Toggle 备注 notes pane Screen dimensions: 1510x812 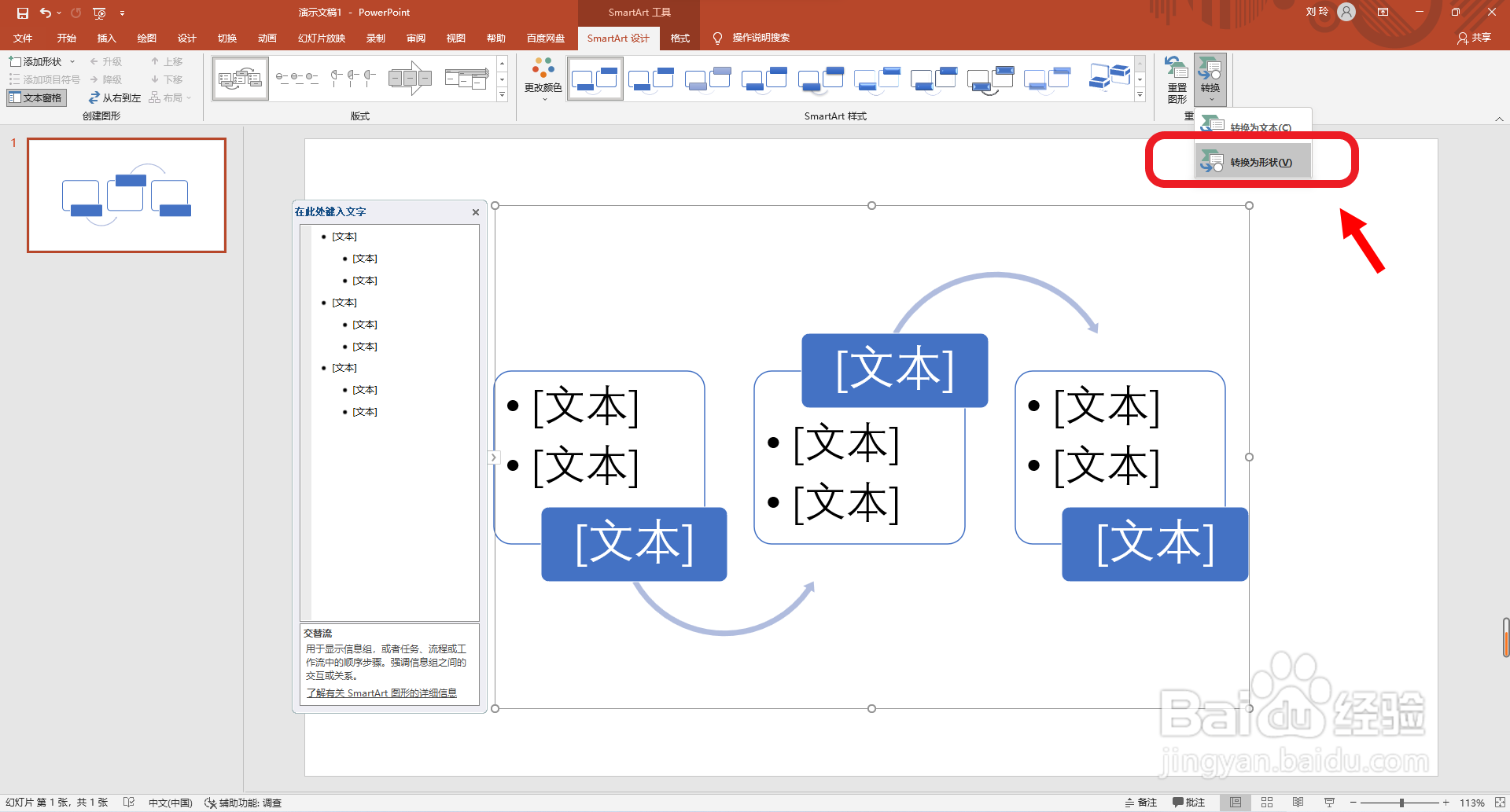click(1140, 803)
